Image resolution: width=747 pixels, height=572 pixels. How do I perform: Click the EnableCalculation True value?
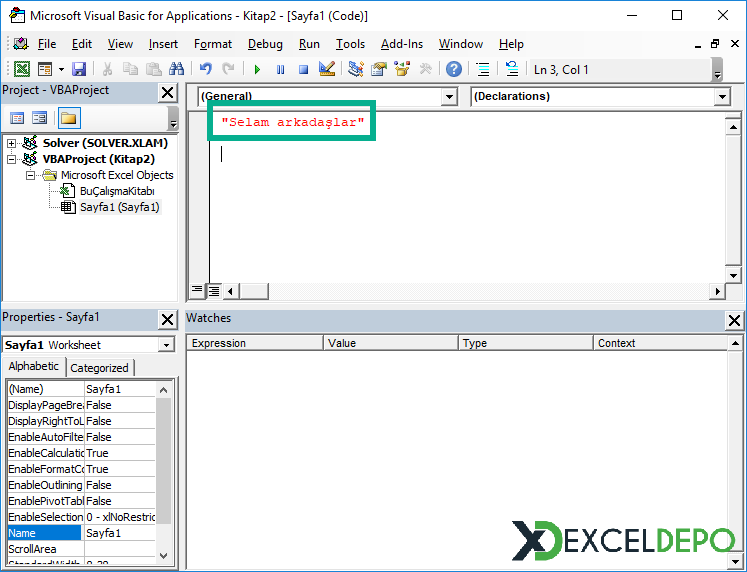pos(120,453)
